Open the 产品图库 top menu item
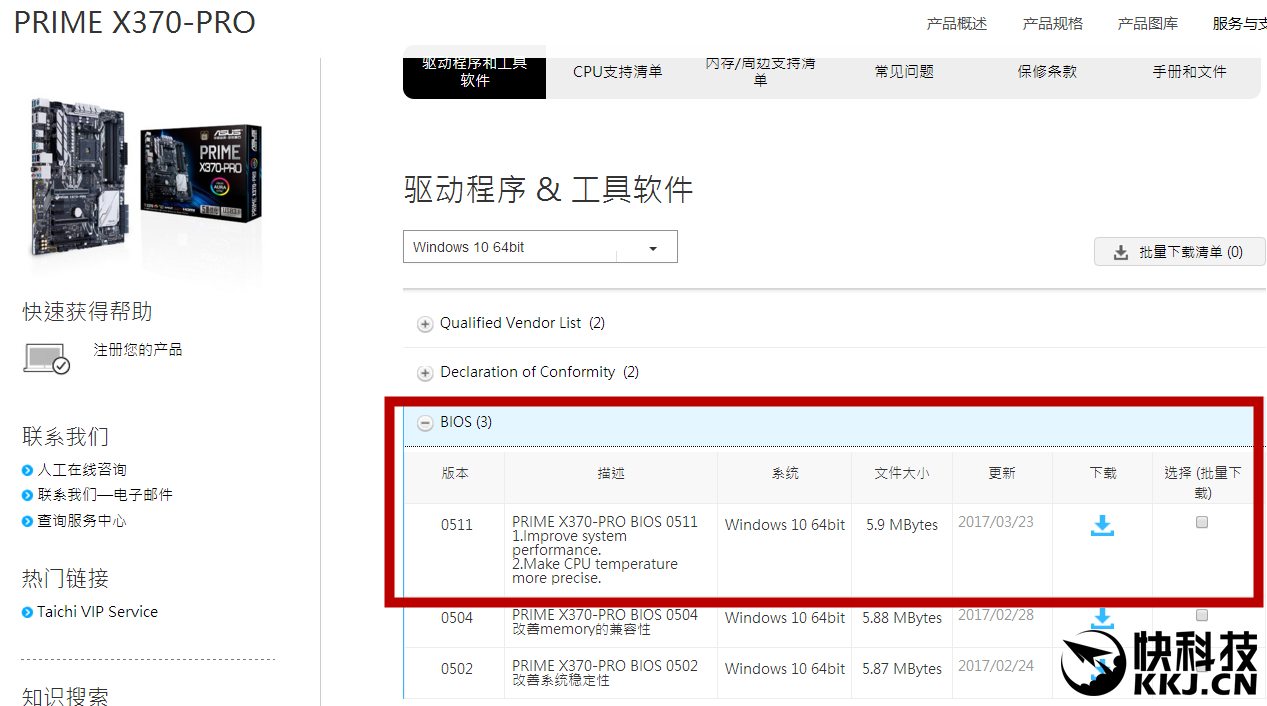This screenshot has width=1267, height=706. (x=1148, y=23)
